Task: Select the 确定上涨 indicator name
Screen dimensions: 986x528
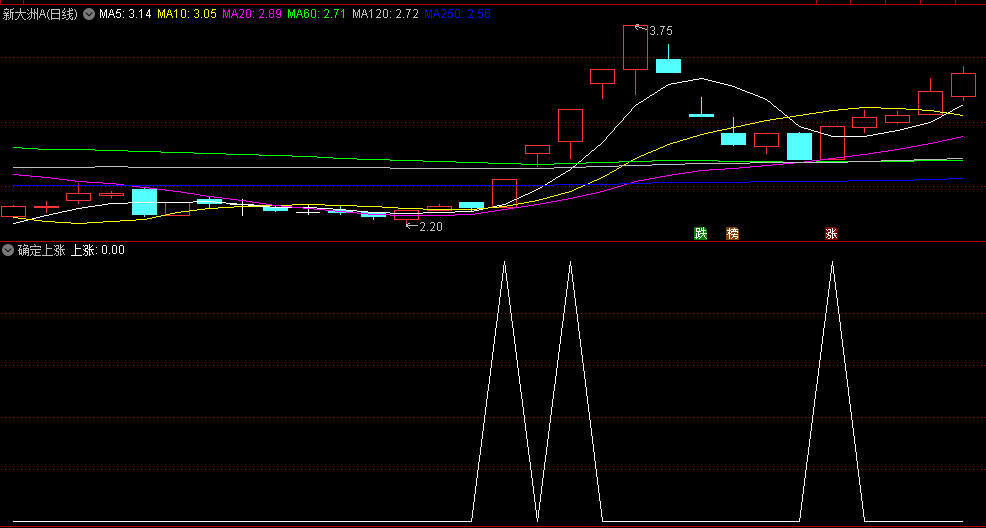Action: 41,250
